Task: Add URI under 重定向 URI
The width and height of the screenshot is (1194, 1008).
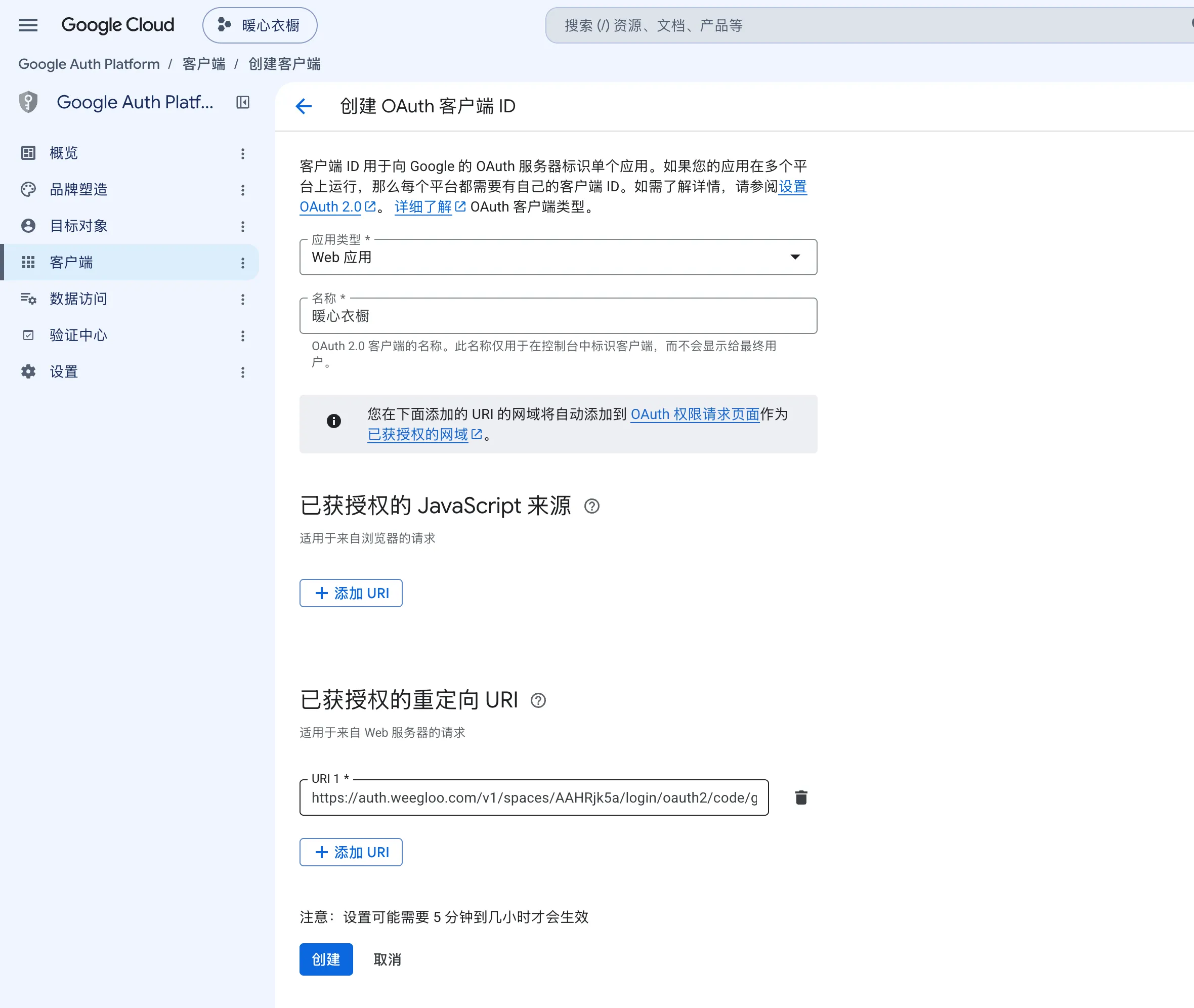Action: click(351, 853)
